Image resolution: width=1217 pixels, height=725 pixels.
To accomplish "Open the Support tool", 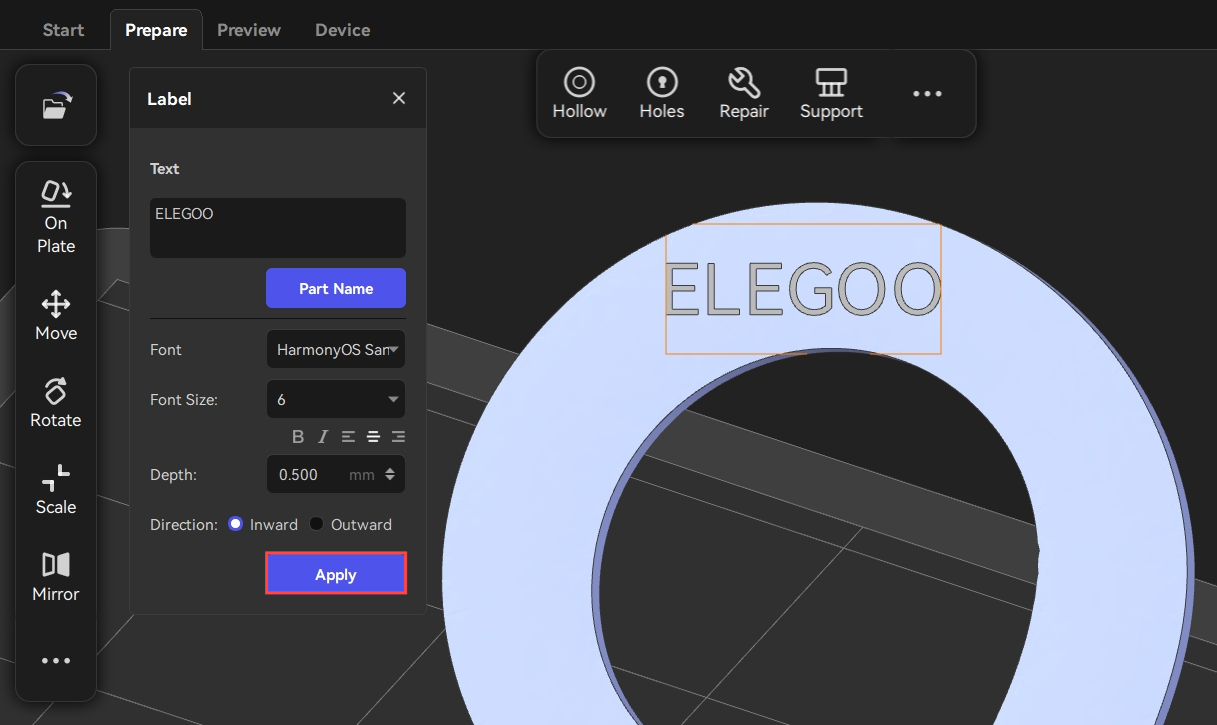I will (831, 94).
